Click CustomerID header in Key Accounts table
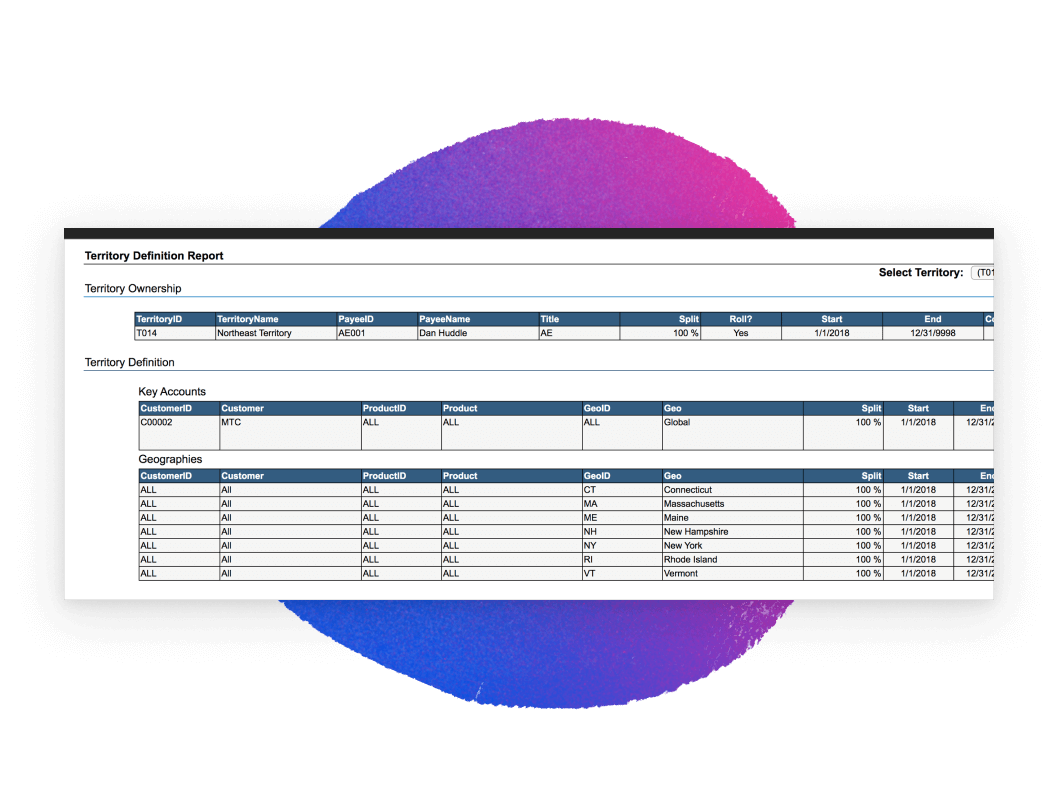This screenshot has height=807, width=1058. click(x=179, y=408)
